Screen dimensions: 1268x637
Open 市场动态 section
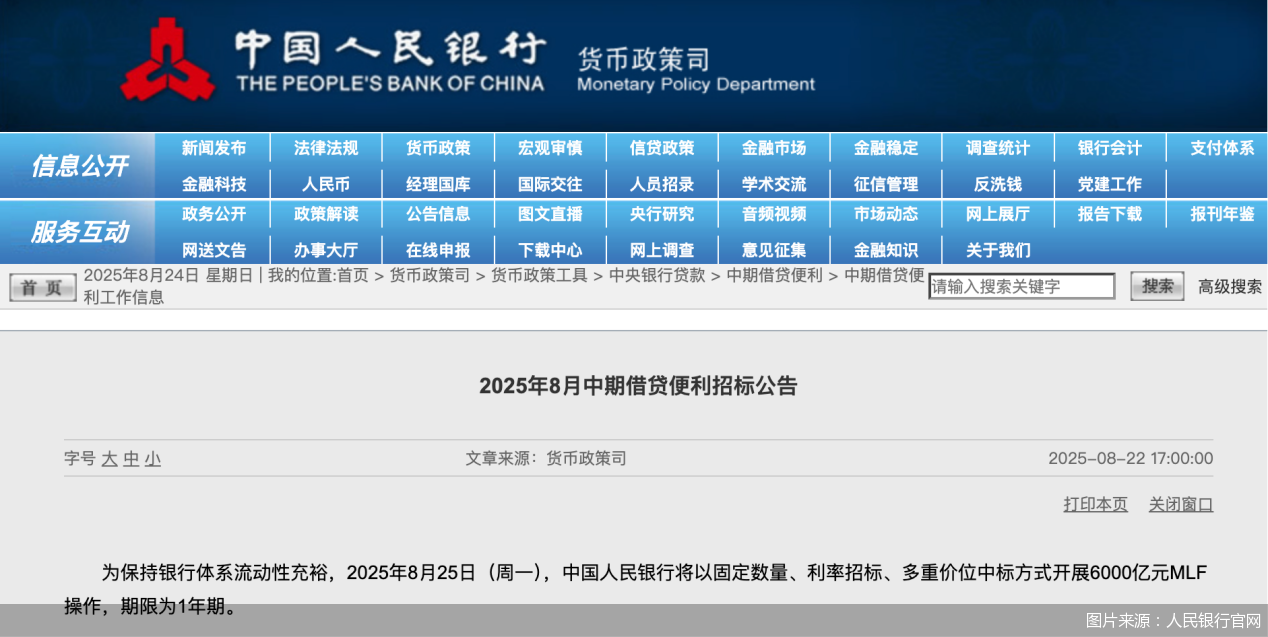886,214
